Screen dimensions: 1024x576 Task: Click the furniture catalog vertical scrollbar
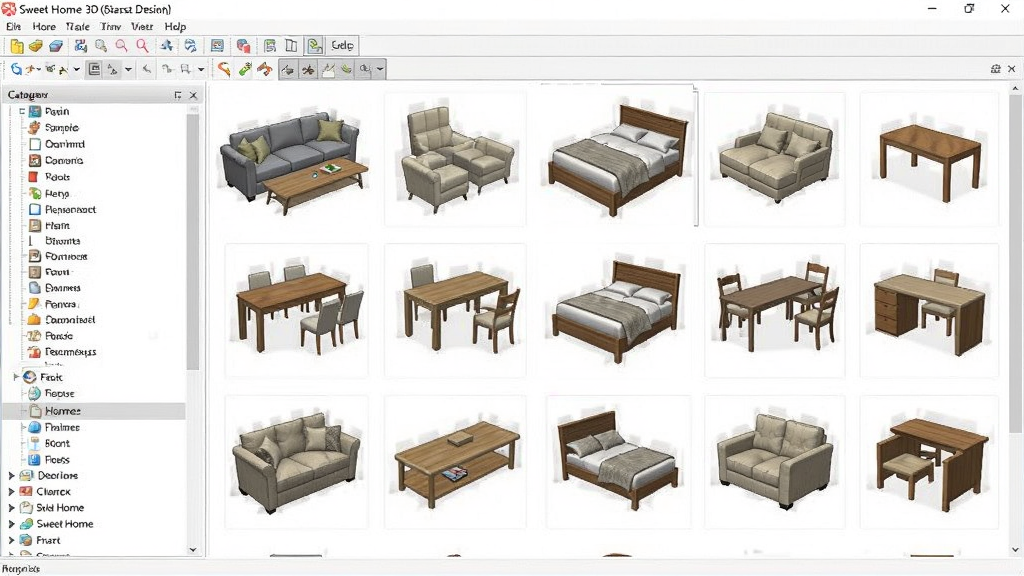coord(1015,263)
